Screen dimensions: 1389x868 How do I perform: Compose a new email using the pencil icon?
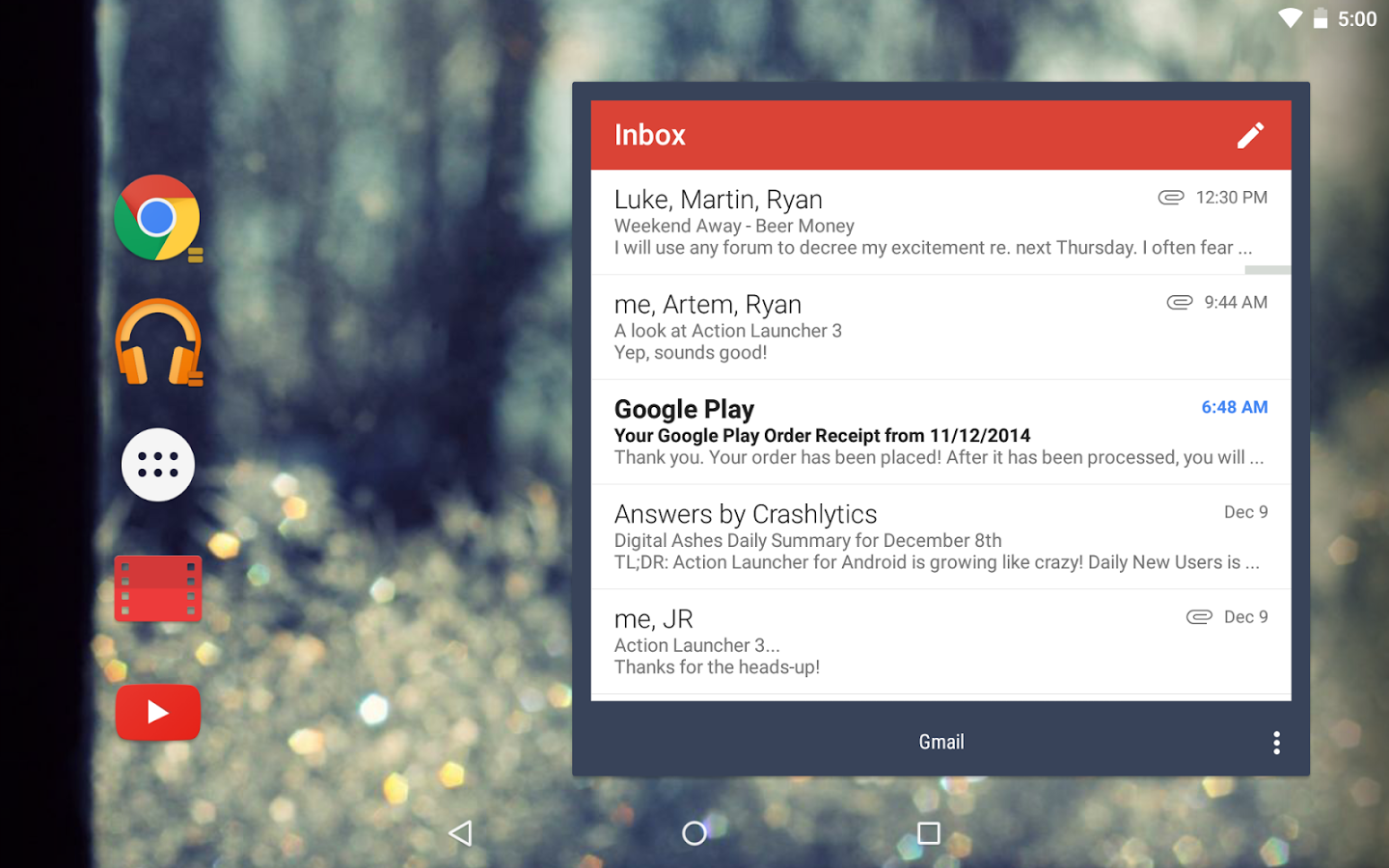coord(1250,135)
